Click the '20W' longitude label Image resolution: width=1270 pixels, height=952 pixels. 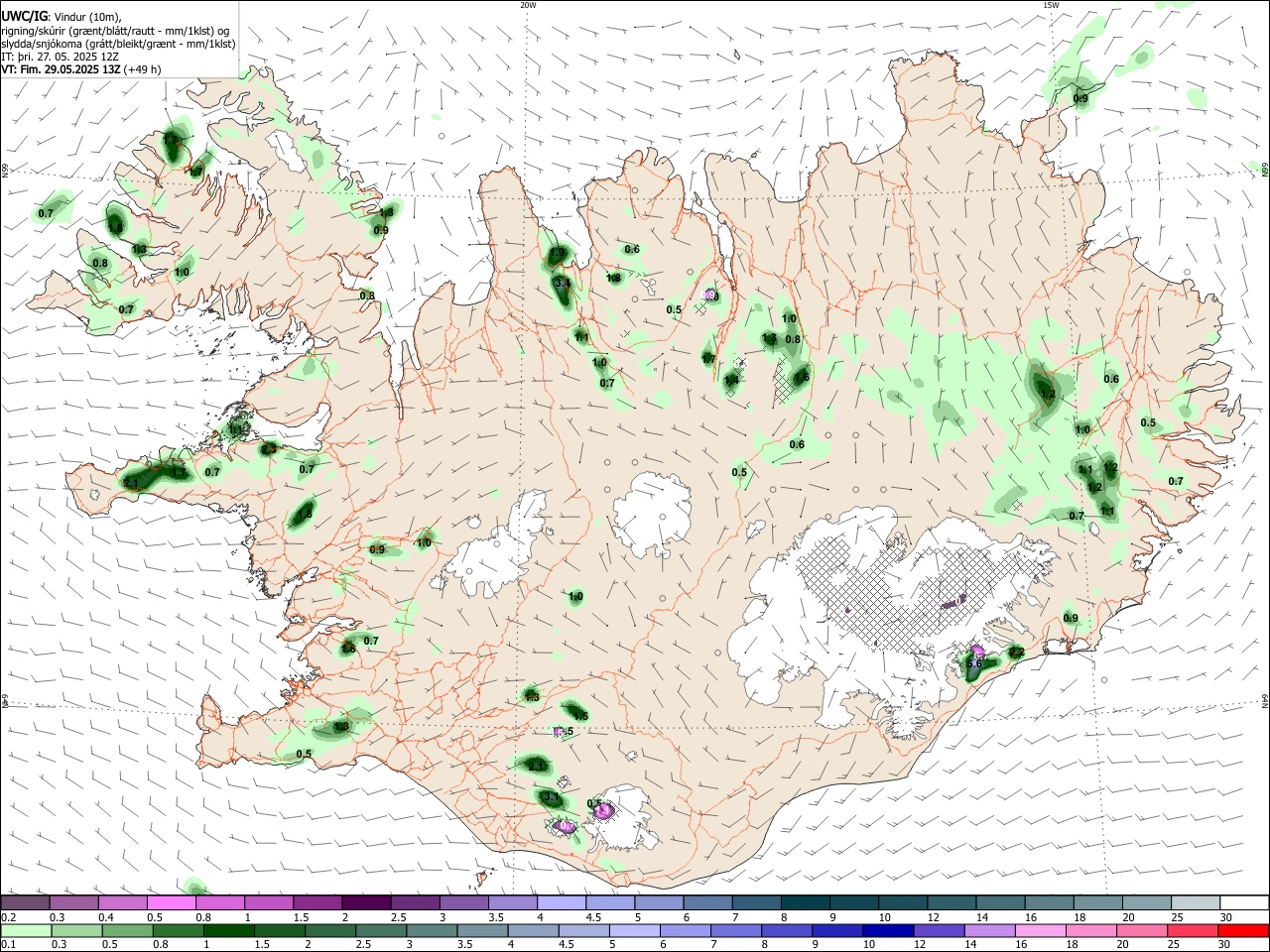pyautogui.click(x=528, y=5)
